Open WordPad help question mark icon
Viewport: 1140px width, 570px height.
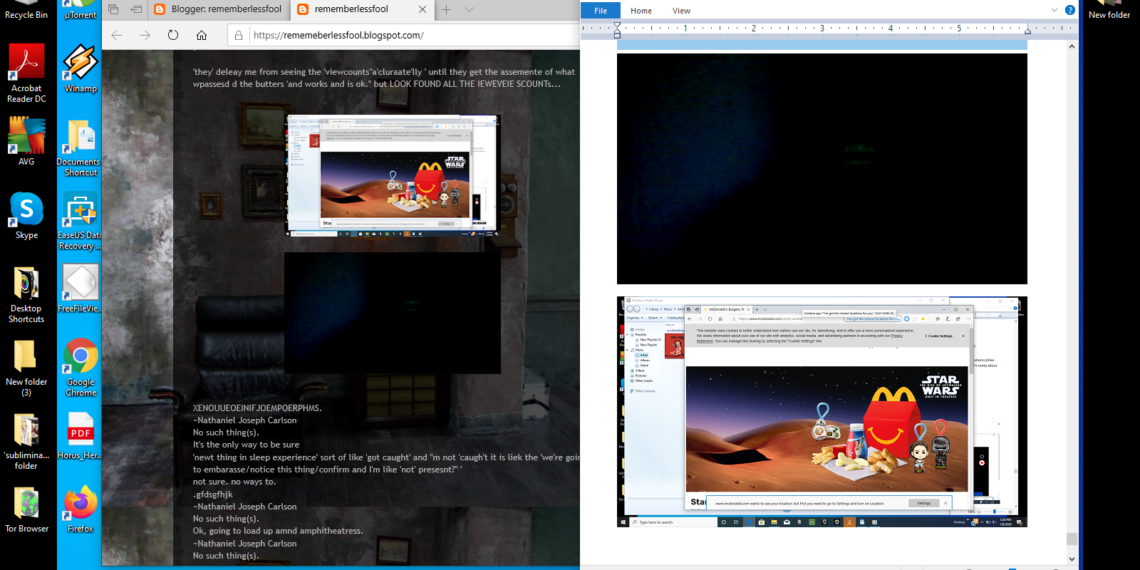(1069, 10)
